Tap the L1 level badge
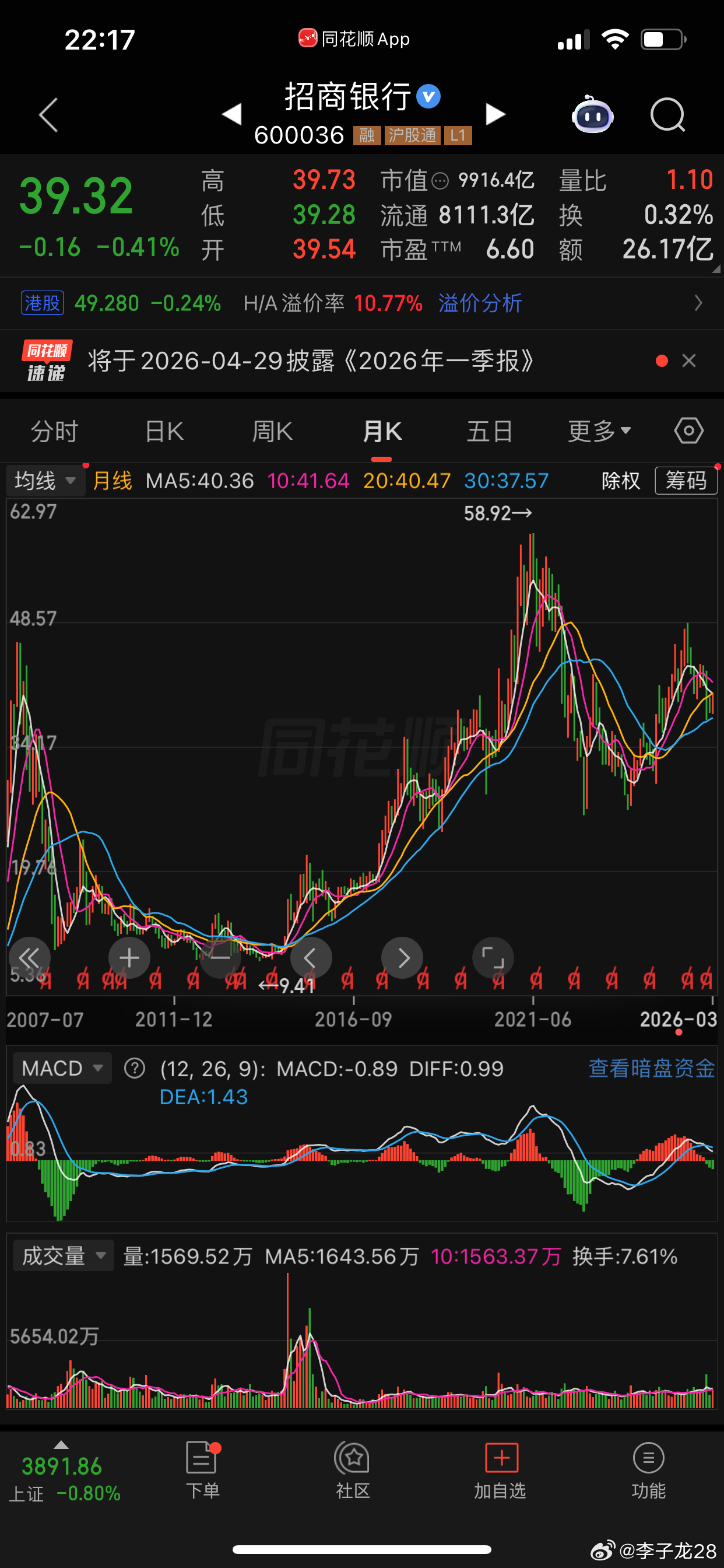Viewport: 724px width, 1568px height. 458,135
